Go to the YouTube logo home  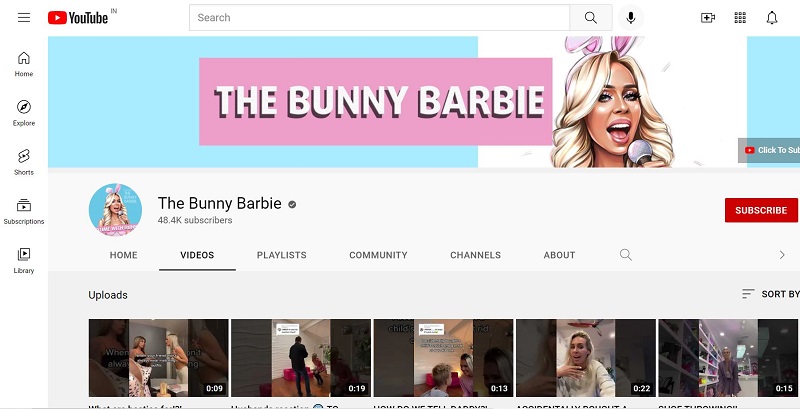point(78,18)
